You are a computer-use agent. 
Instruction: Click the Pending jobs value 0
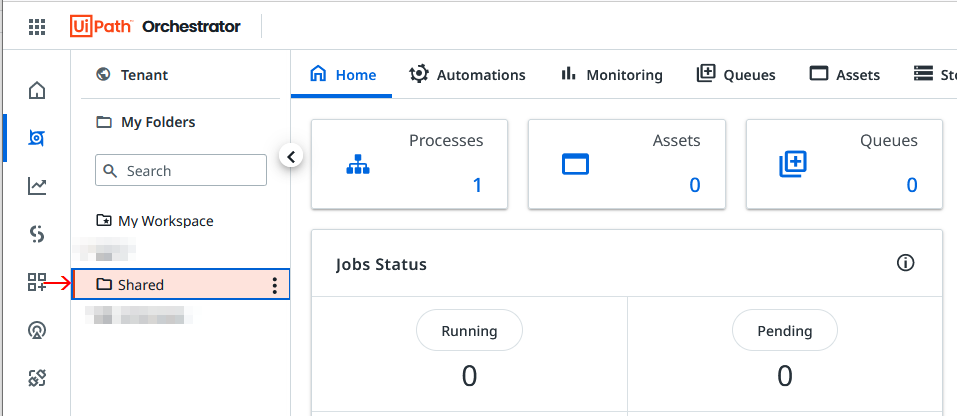785,376
